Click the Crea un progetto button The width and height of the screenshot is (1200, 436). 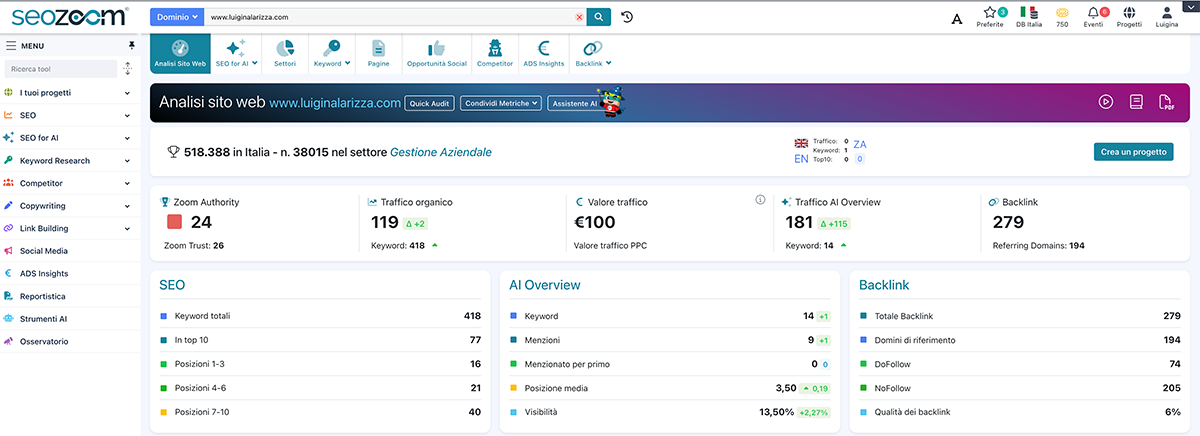pos(1133,152)
